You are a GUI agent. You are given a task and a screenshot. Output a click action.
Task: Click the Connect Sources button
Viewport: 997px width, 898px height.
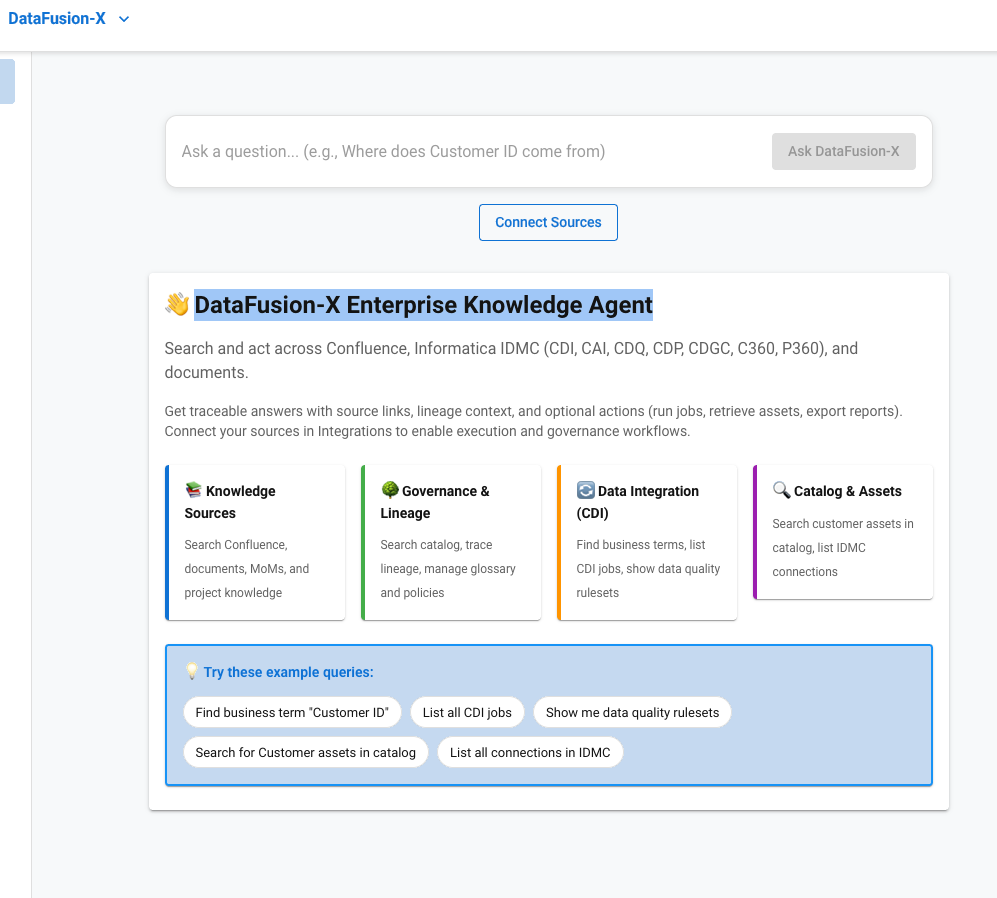click(x=548, y=222)
